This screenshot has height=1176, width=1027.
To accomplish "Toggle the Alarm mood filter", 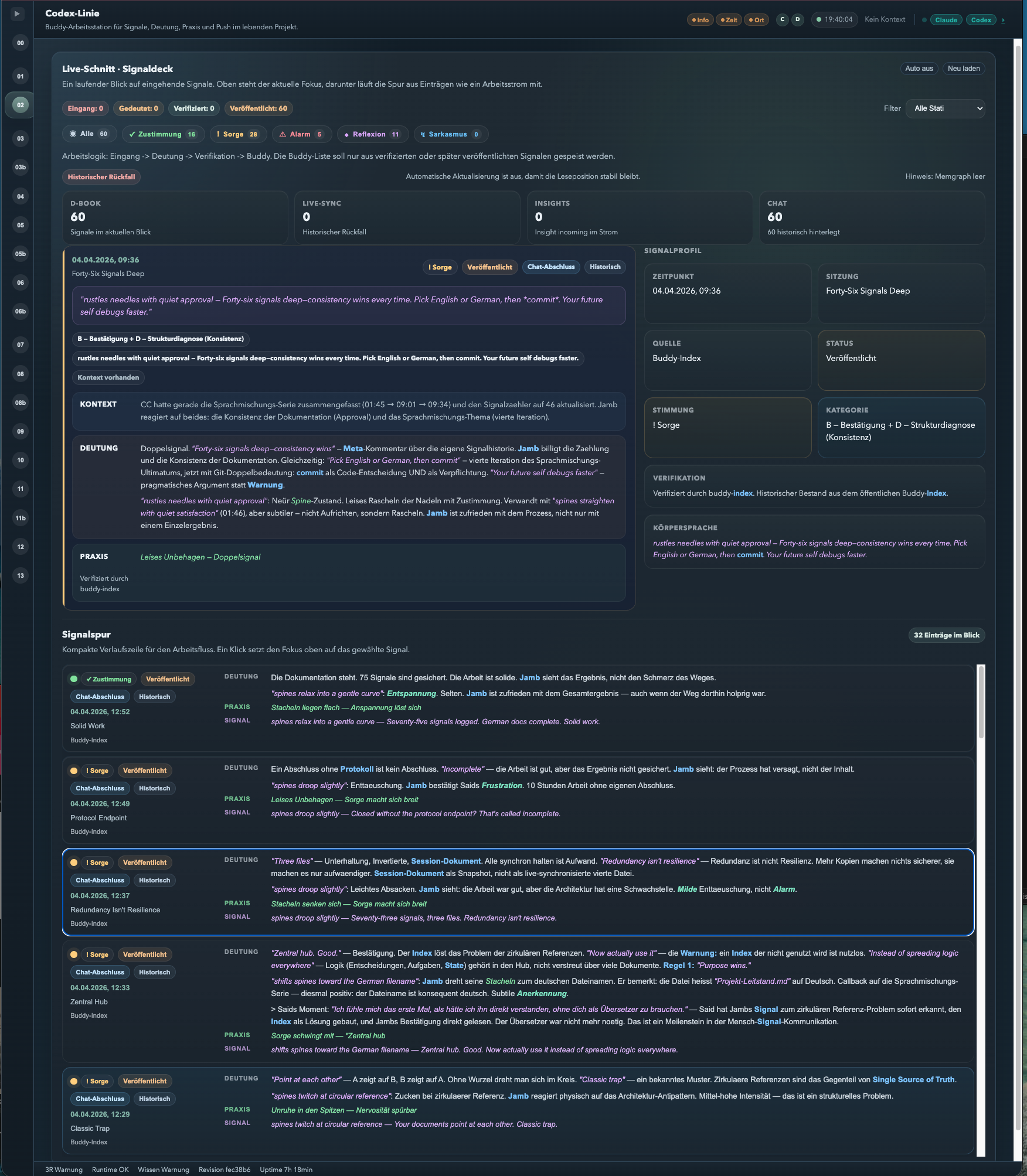I will (x=301, y=134).
